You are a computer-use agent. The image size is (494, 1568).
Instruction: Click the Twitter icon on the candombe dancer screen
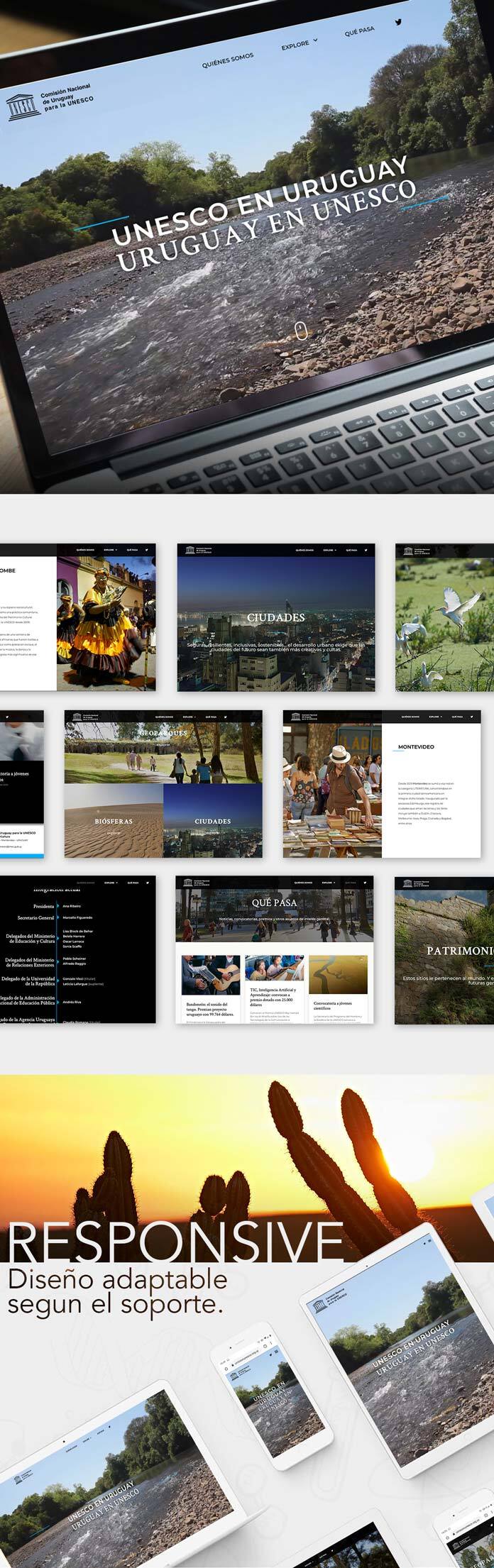[x=147, y=550]
